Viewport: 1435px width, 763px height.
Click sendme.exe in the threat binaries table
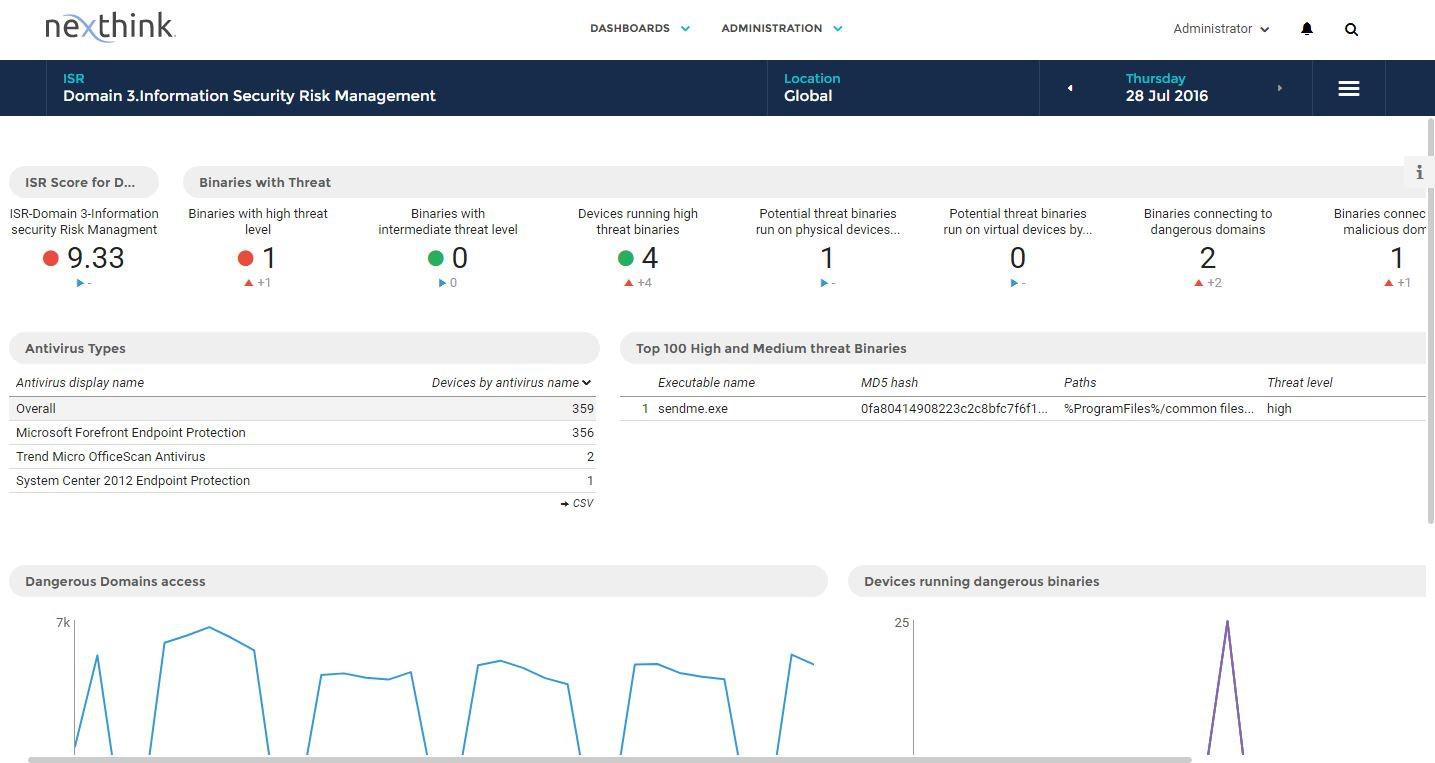coord(693,408)
